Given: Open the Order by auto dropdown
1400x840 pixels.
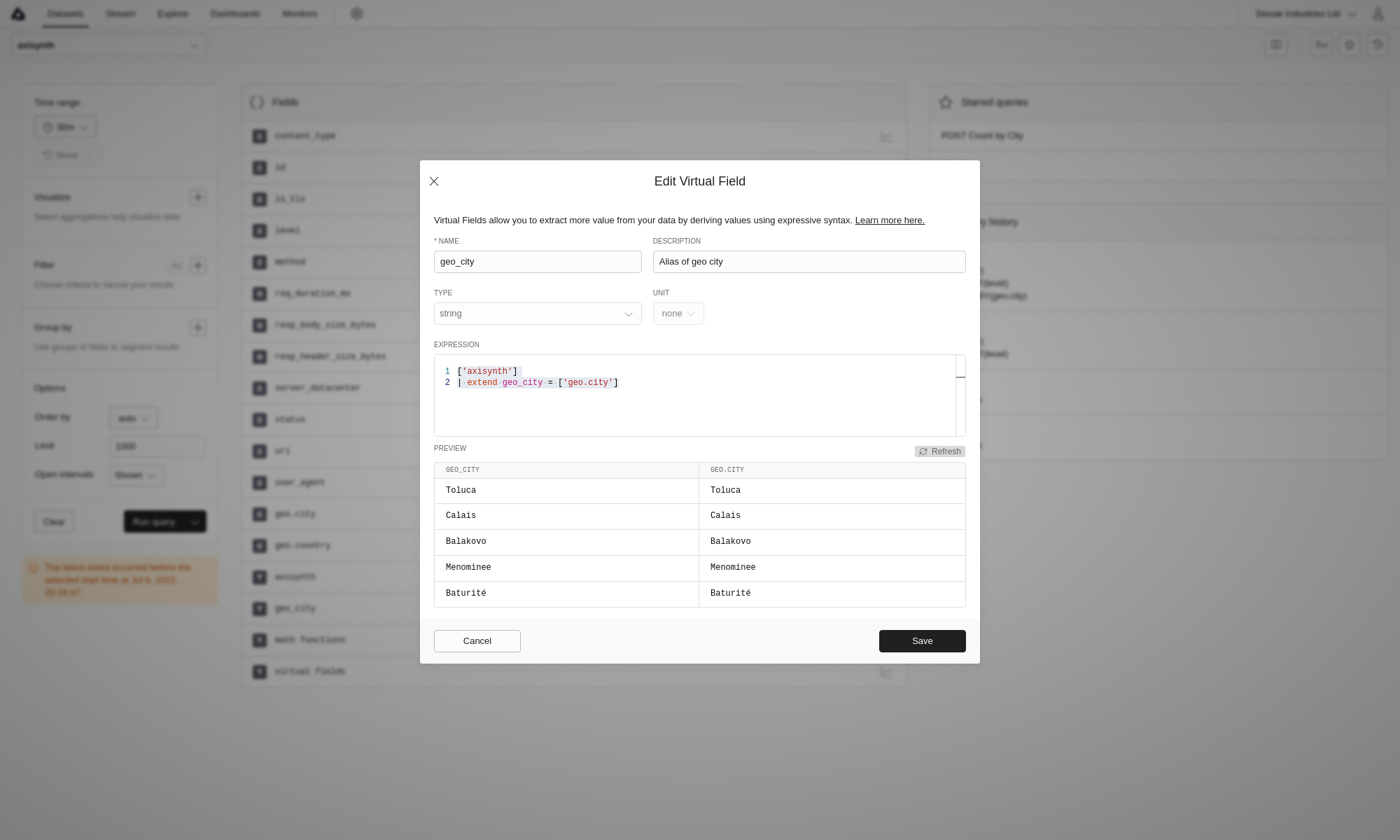Looking at the screenshot, I should 133,419.
